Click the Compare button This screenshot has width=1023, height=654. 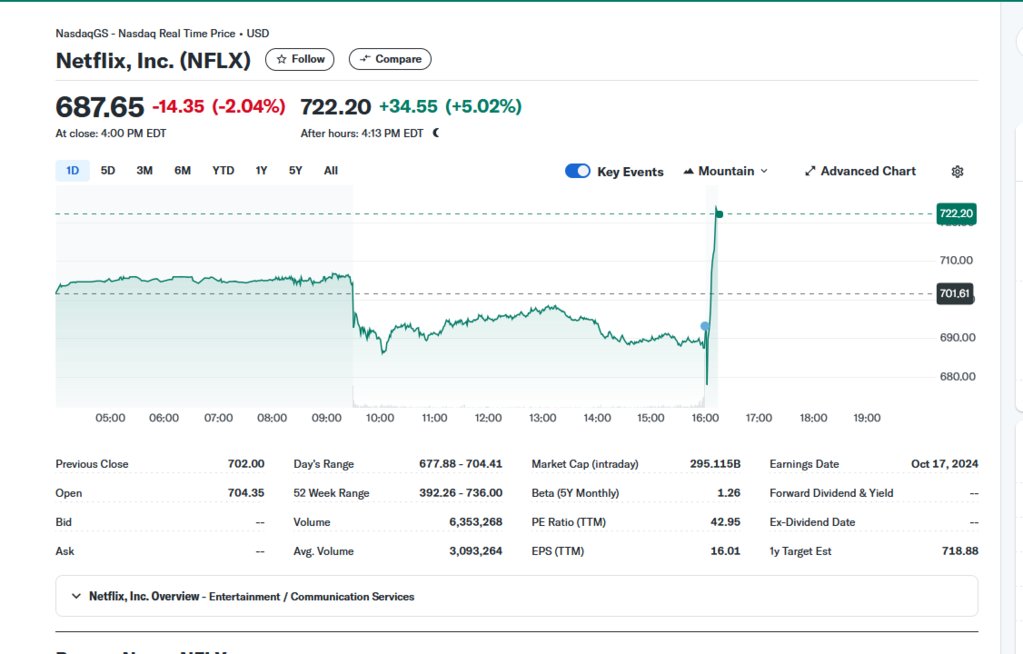[x=390, y=59]
